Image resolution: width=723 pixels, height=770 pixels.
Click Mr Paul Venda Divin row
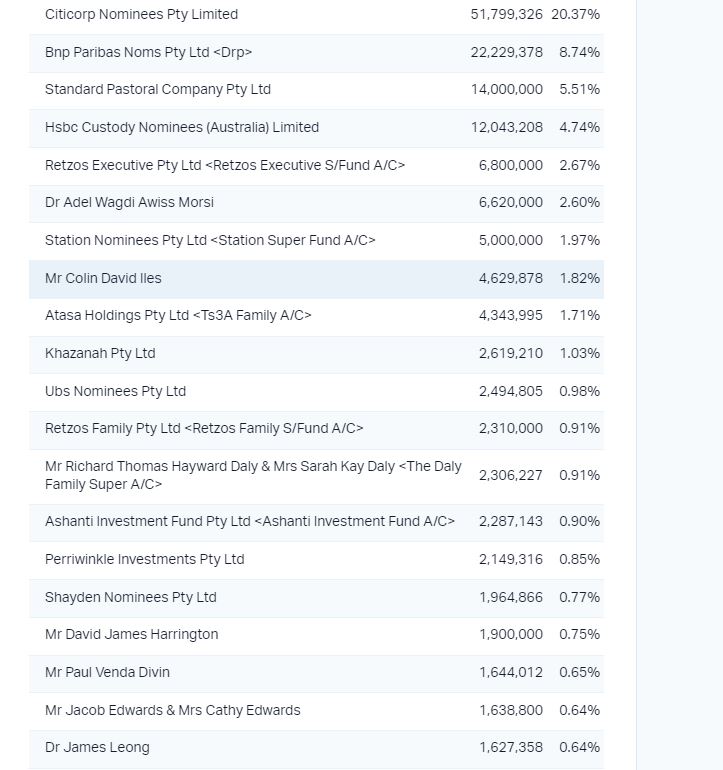click(316, 672)
